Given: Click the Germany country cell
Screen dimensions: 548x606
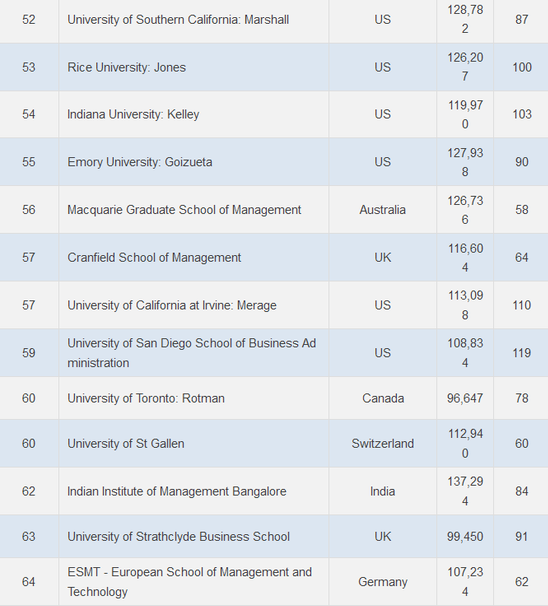Looking at the screenshot, I should (383, 582).
